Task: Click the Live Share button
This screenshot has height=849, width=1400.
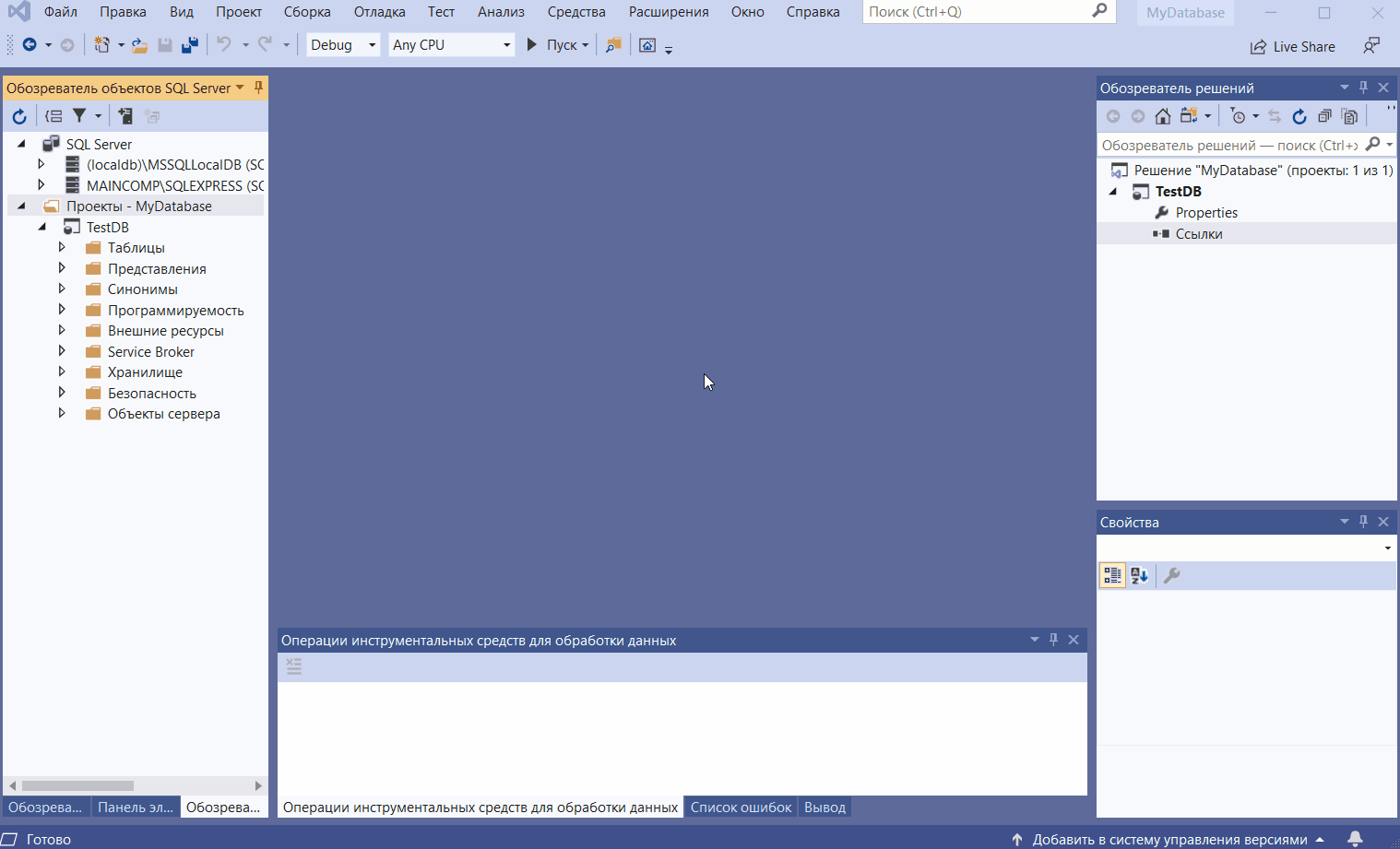Action: point(1293,46)
